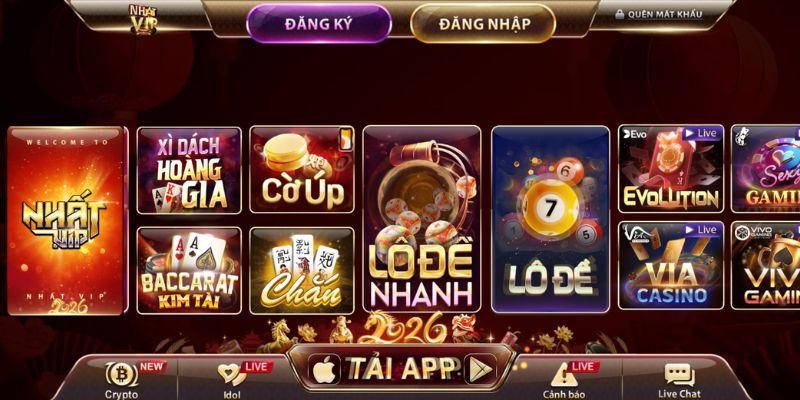Open the Chắn card game tile
Screen dimensions: 800x400
(x=302, y=270)
